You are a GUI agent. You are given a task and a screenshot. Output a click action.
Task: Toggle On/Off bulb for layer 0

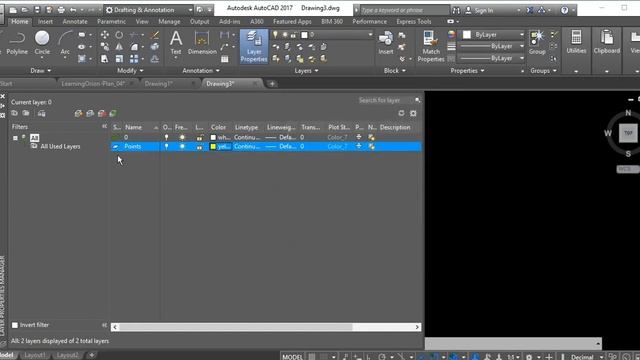[x=167, y=137]
